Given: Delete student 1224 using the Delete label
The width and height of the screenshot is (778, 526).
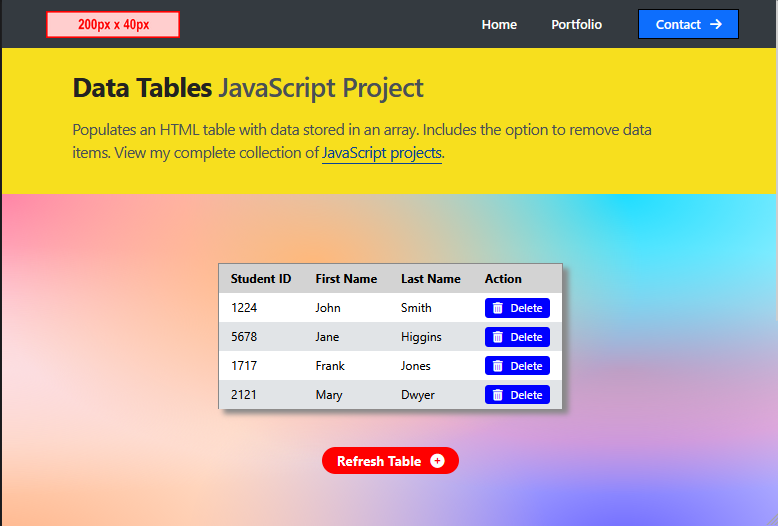Looking at the screenshot, I should tap(526, 308).
